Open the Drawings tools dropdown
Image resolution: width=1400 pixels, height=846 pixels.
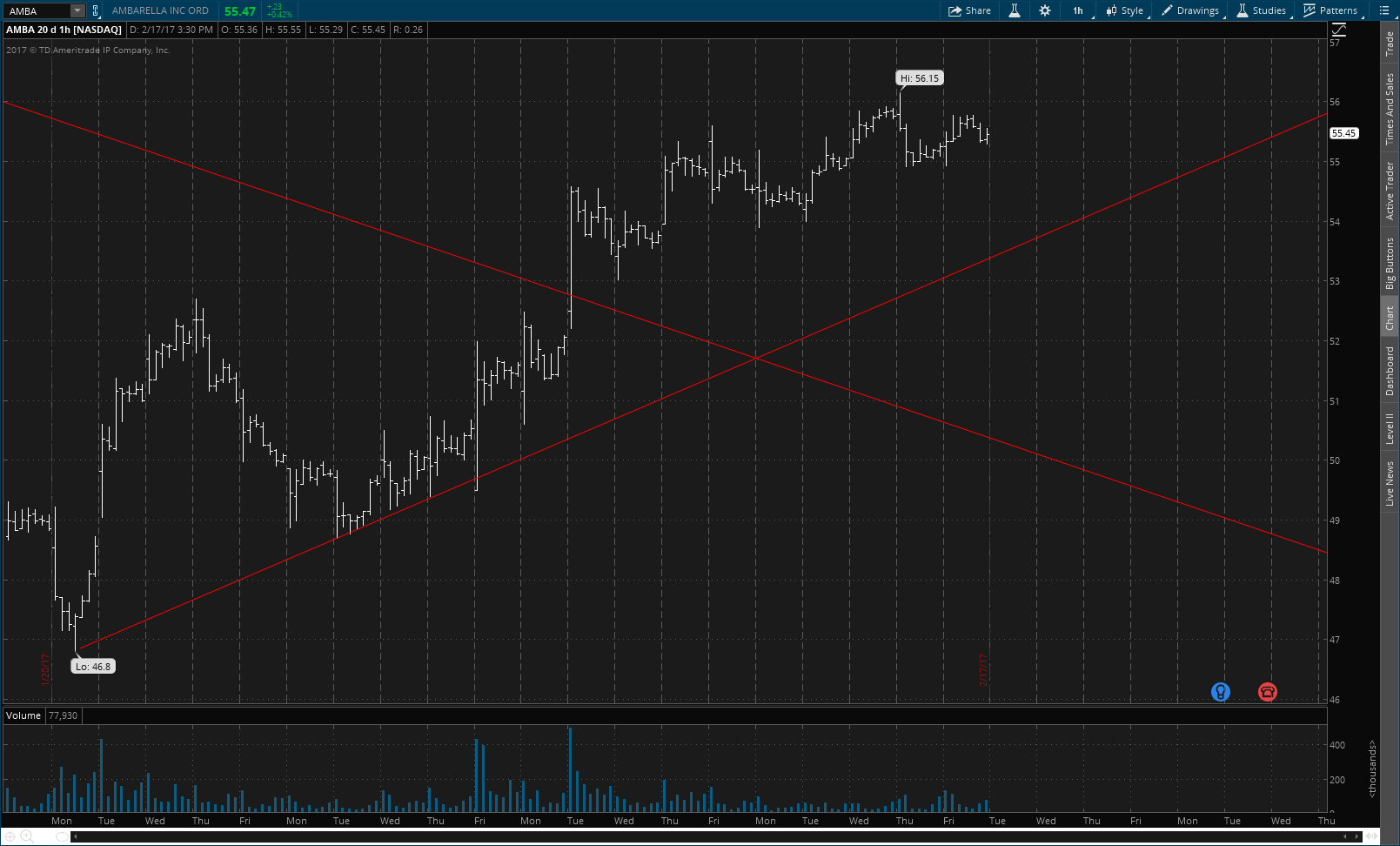pos(1191,10)
